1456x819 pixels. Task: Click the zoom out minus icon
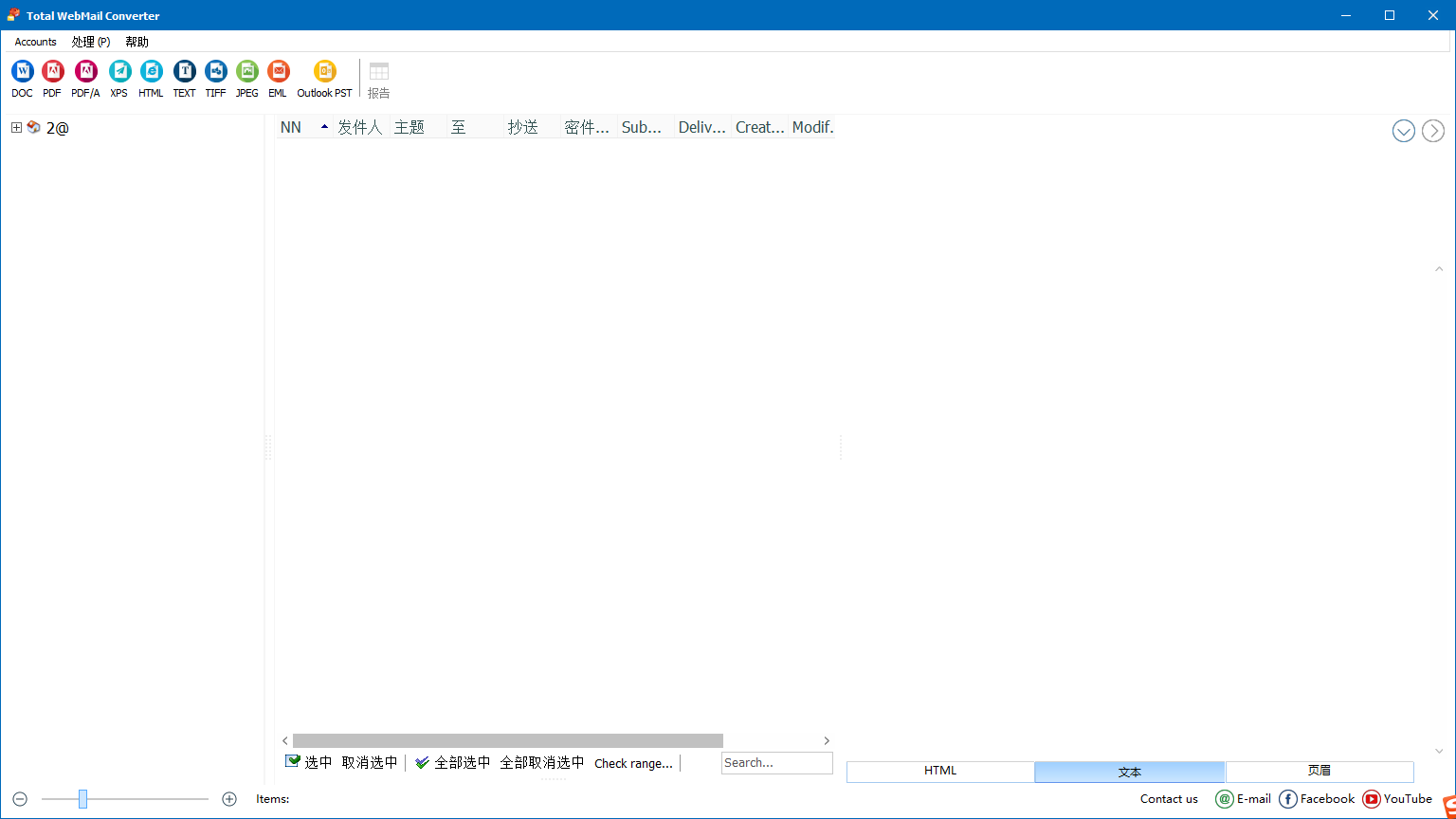click(x=20, y=799)
